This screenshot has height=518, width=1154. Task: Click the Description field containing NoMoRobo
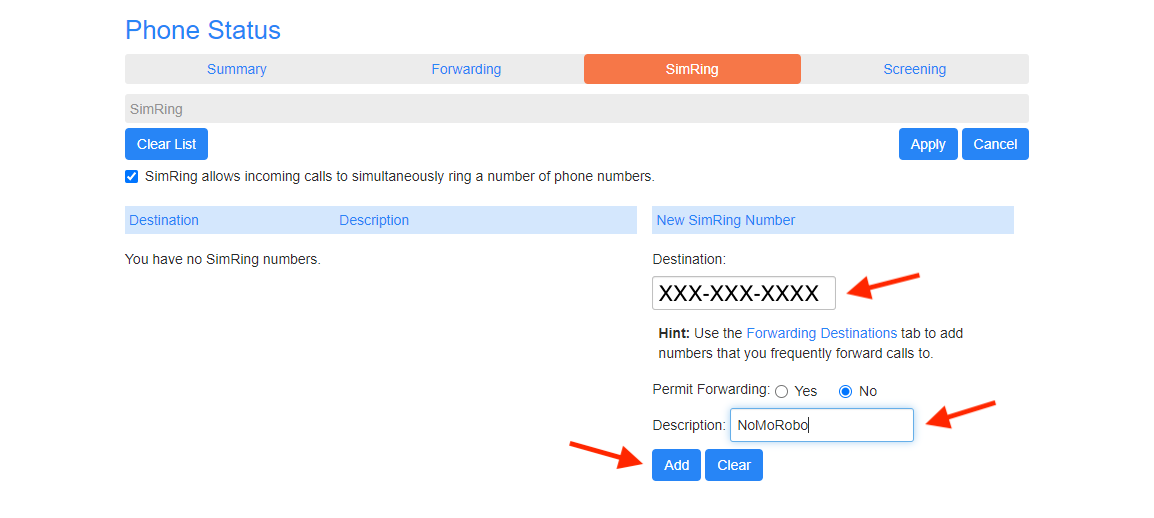coord(821,425)
